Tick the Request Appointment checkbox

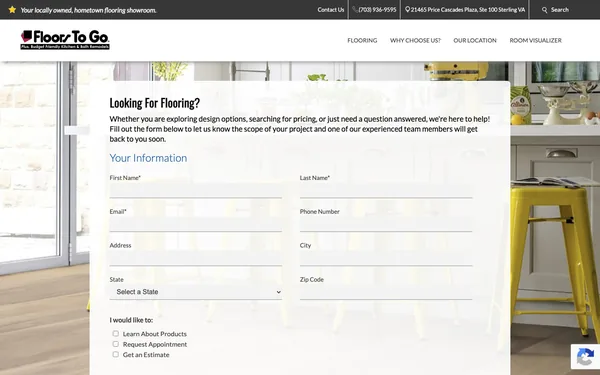[116, 344]
